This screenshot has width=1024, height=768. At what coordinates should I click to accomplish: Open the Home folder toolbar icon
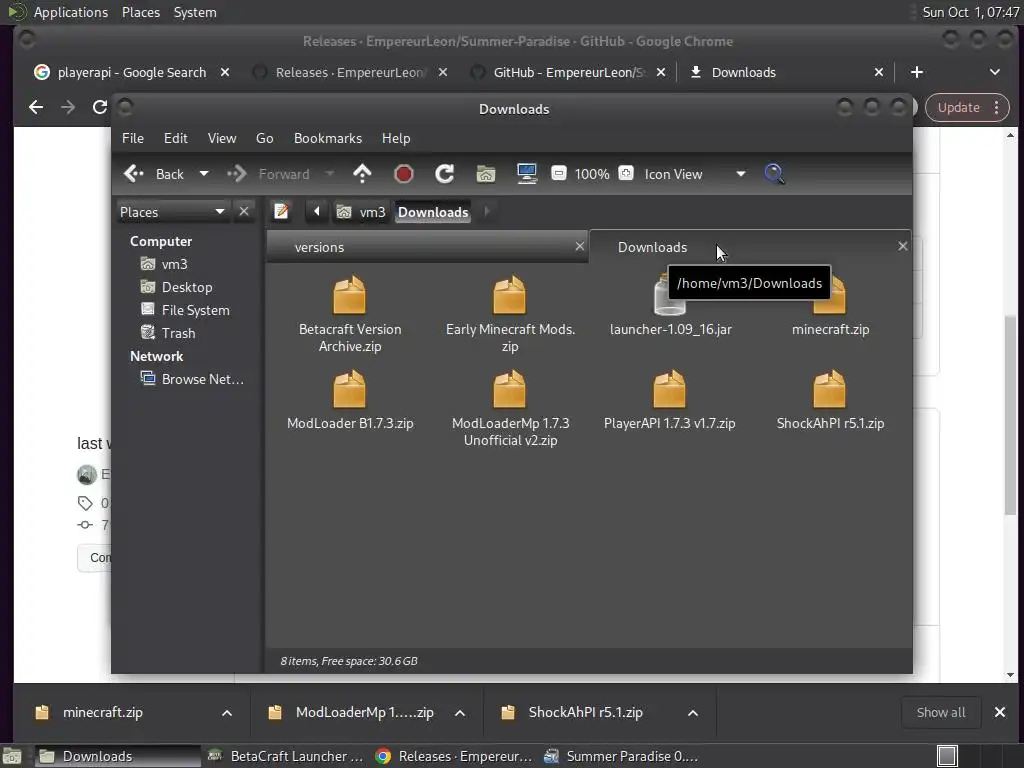[486, 174]
